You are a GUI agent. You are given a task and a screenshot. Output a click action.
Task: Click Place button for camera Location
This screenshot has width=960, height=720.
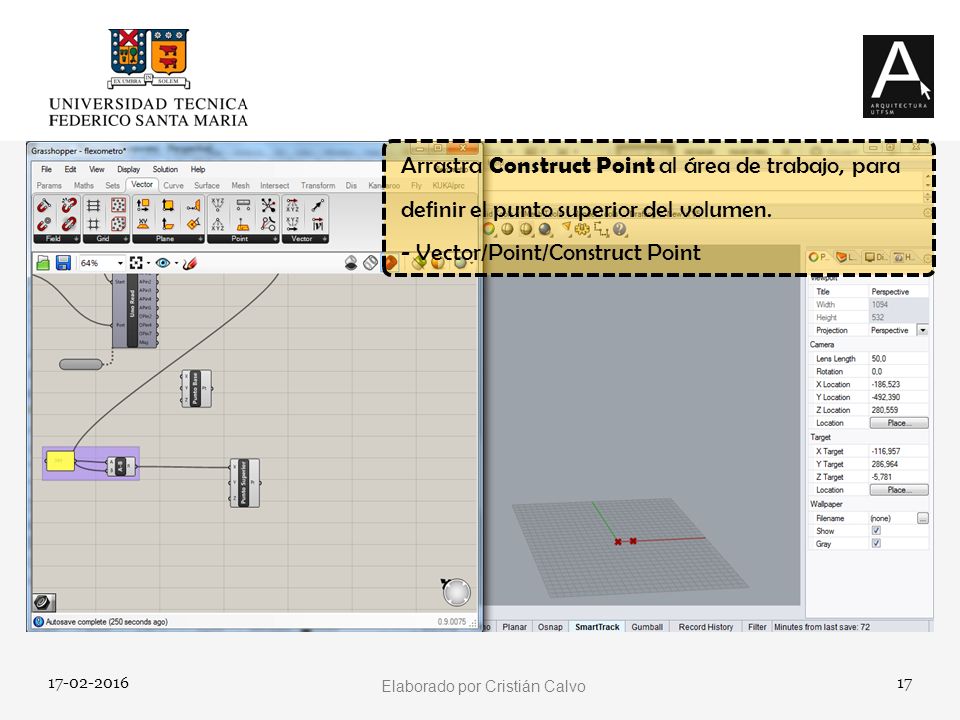[899, 423]
